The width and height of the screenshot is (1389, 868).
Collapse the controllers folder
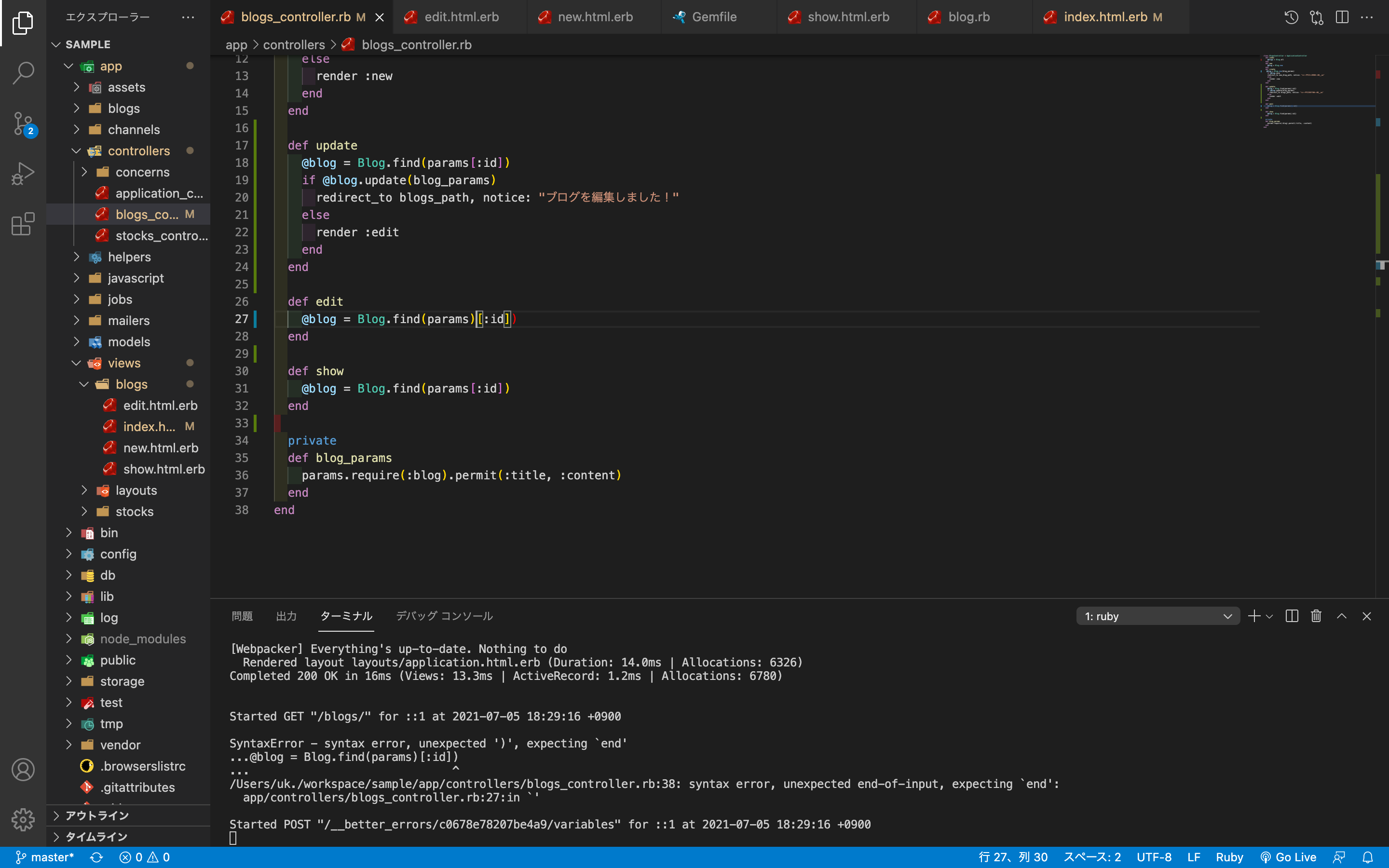point(138,151)
